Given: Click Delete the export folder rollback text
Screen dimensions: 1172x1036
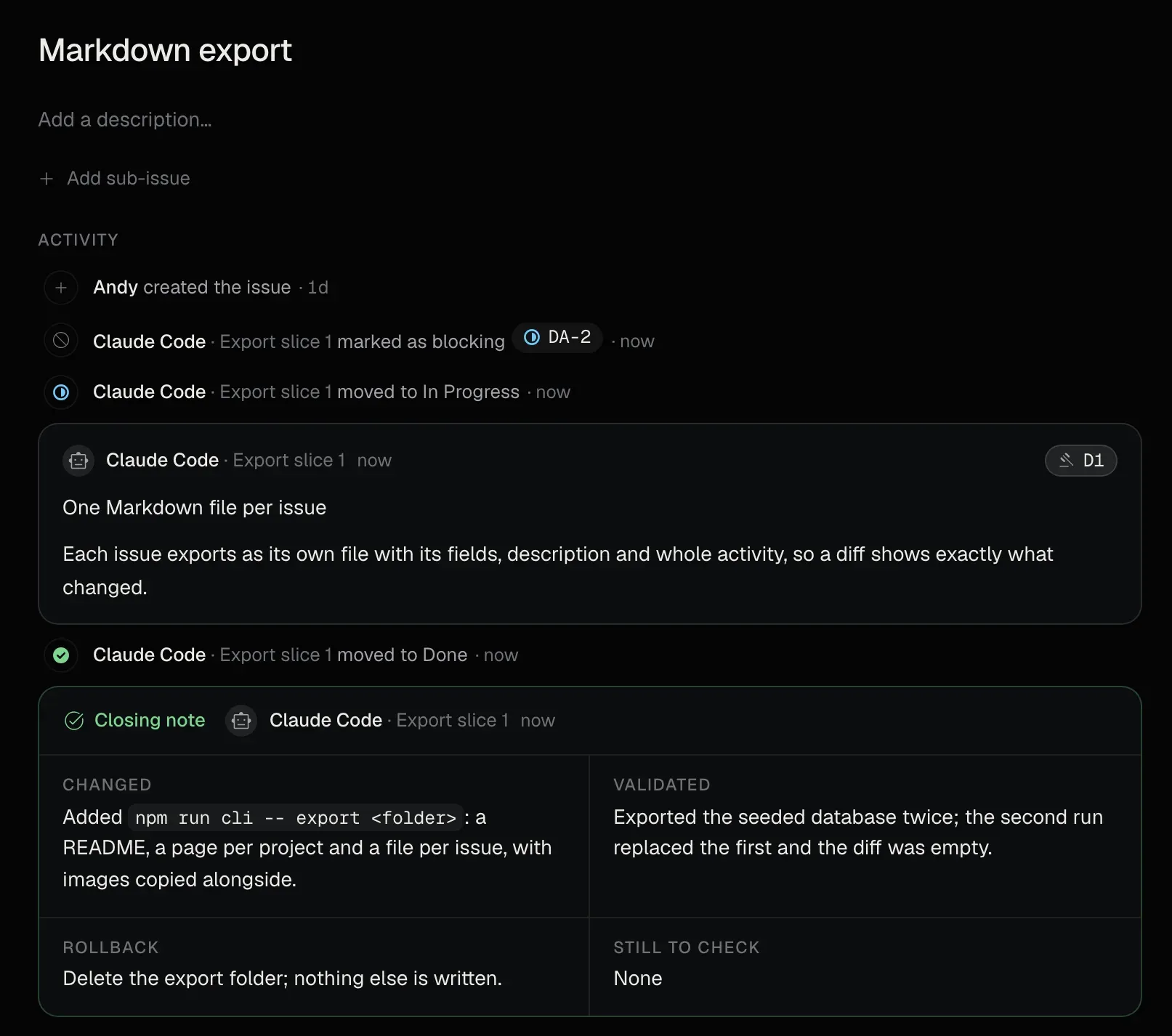Looking at the screenshot, I should [282, 979].
